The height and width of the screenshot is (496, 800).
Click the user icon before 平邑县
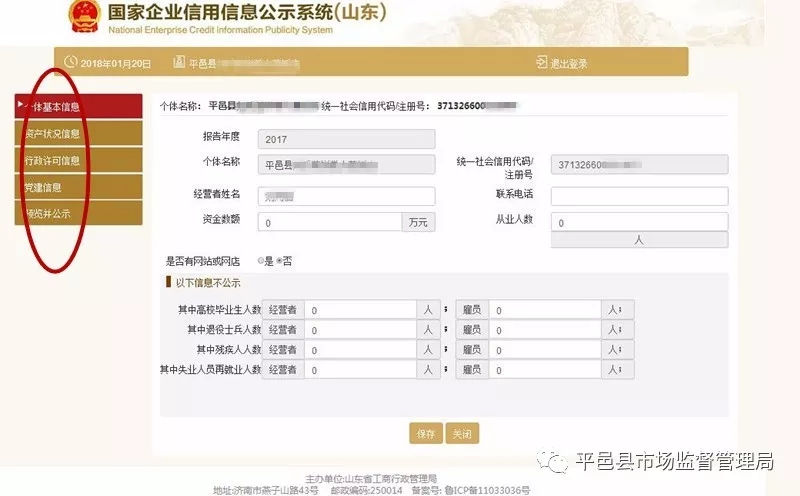pyautogui.click(x=179, y=62)
